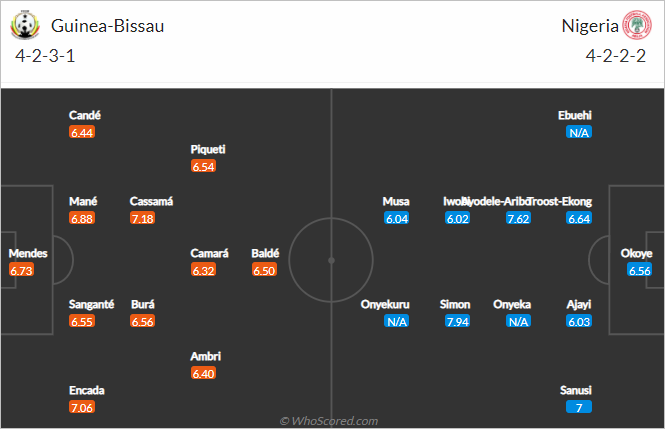Click the Piqueti player label
This screenshot has width=665, height=429.
[208, 149]
